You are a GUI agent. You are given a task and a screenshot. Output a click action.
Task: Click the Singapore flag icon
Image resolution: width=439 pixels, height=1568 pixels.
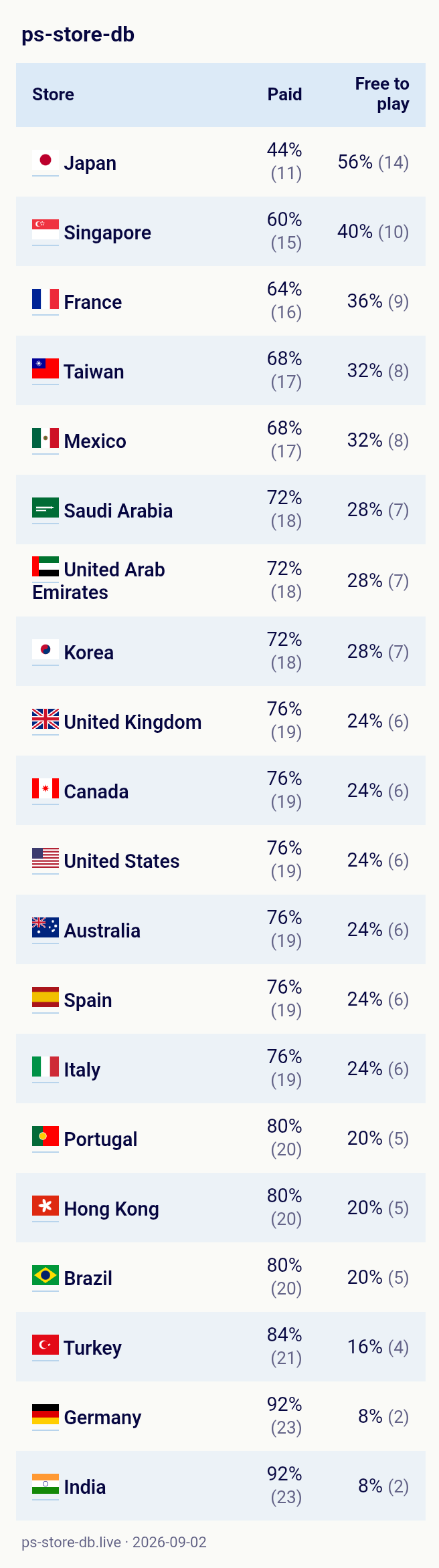[46, 231]
